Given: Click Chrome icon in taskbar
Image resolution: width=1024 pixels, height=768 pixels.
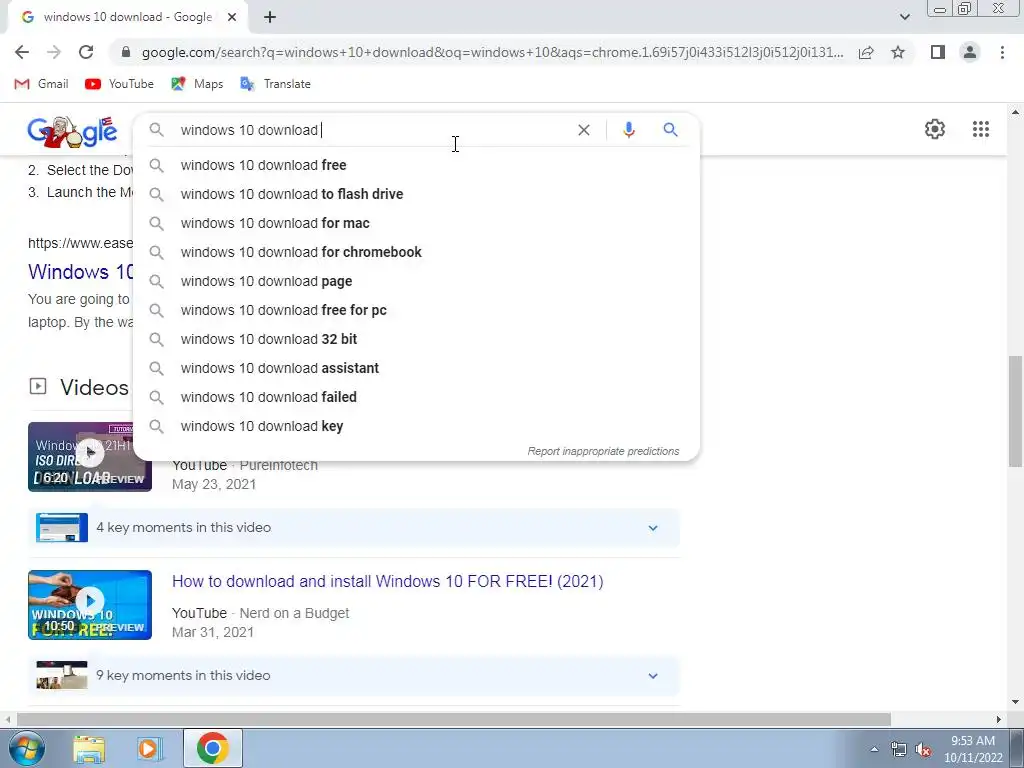Looking at the screenshot, I should pyautogui.click(x=213, y=748).
